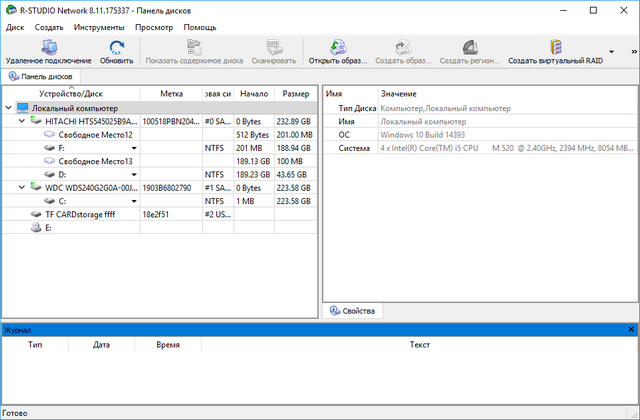The image size is (640, 420).
Task: Click the Открыть образ toolbar icon
Action: tap(336, 47)
